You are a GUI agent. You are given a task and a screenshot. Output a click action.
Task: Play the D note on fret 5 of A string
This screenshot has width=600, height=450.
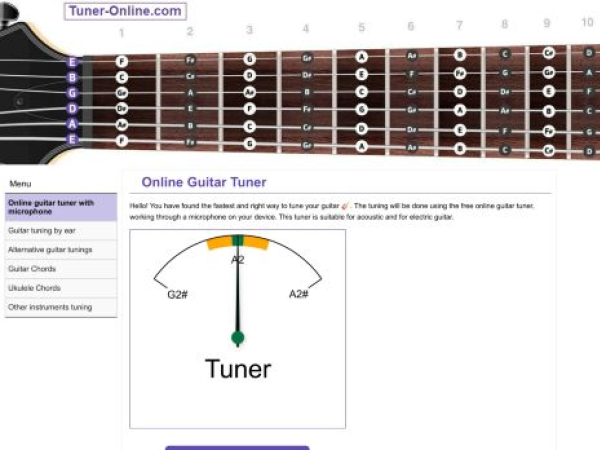coord(361,128)
